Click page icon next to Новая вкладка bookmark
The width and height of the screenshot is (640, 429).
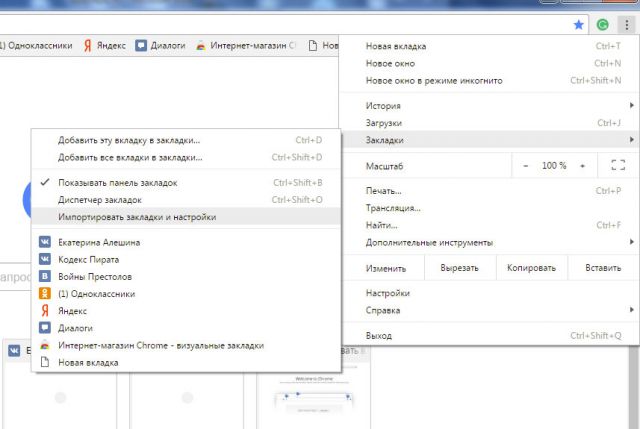(45, 362)
